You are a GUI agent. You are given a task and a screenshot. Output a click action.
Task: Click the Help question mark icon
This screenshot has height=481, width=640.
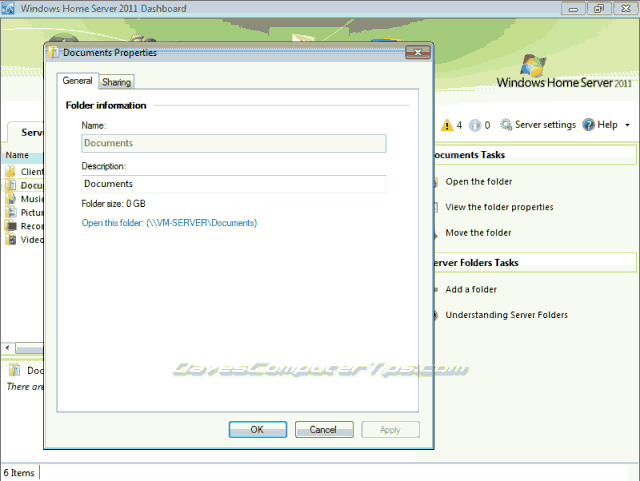pos(588,125)
